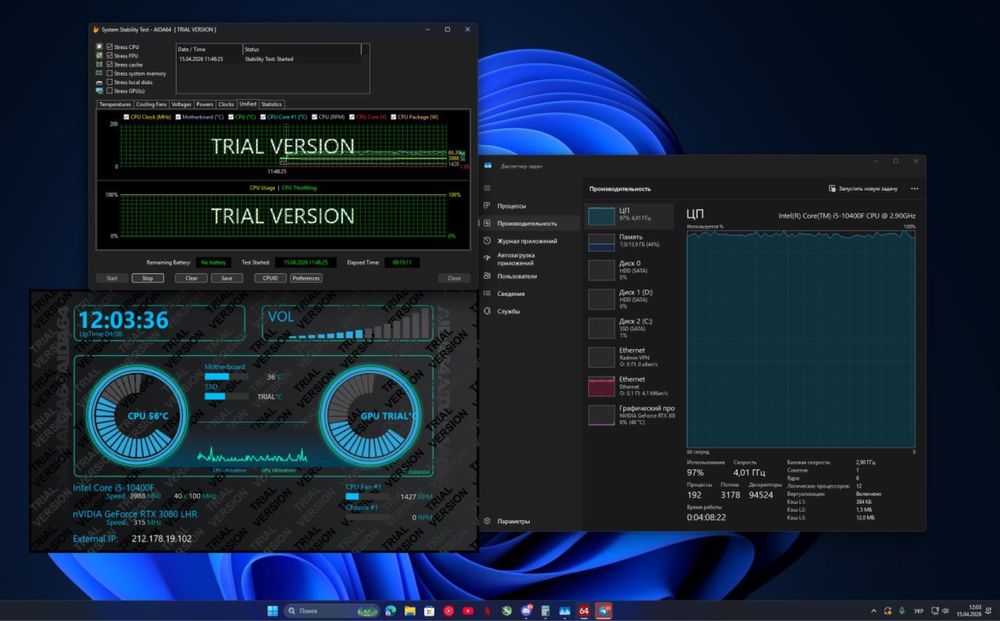Uncheck Stress cache checkbox

pyautogui.click(x=110, y=64)
